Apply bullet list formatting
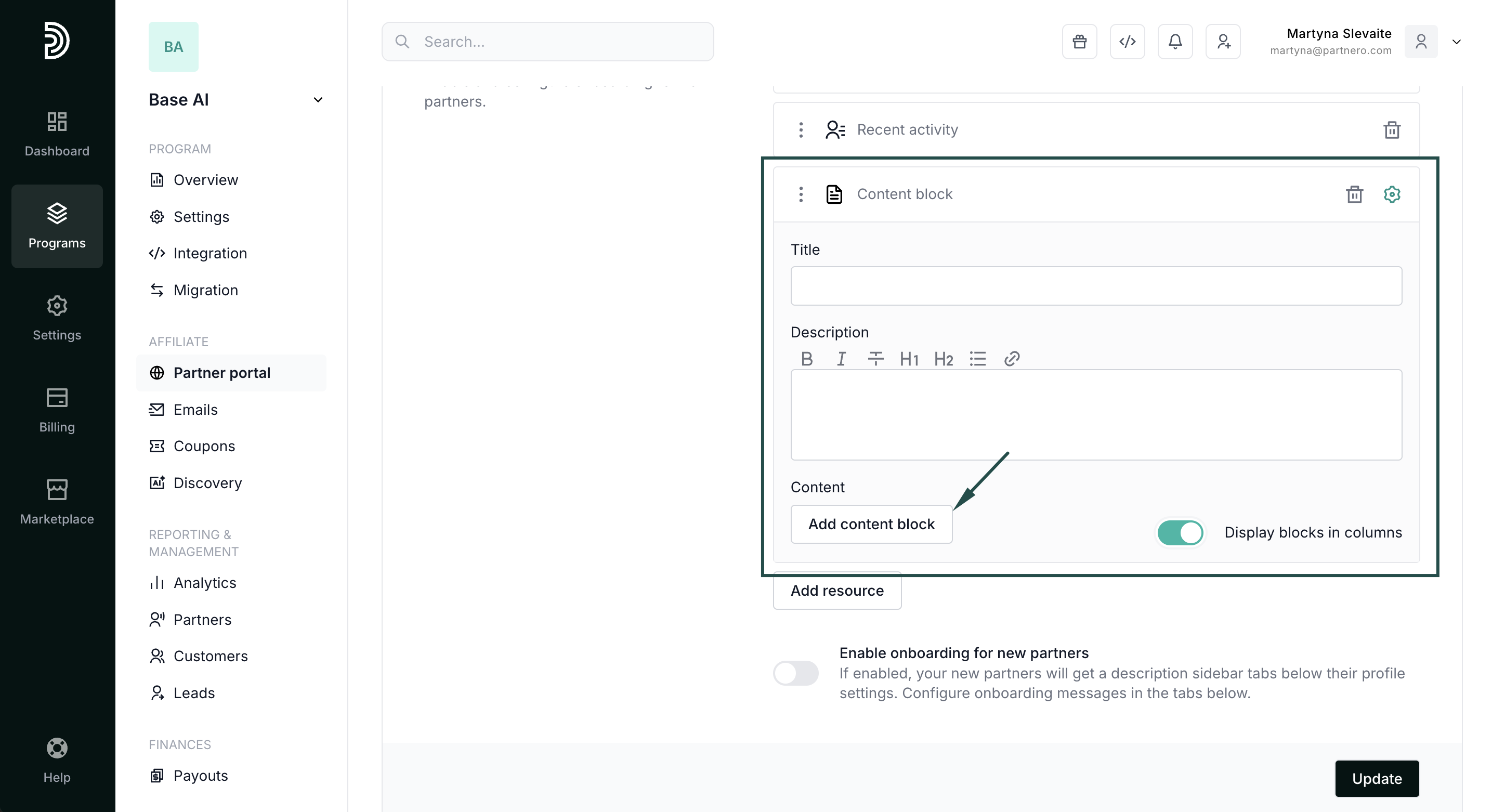The height and width of the screenshot is (812, 1492). (977, 359)
